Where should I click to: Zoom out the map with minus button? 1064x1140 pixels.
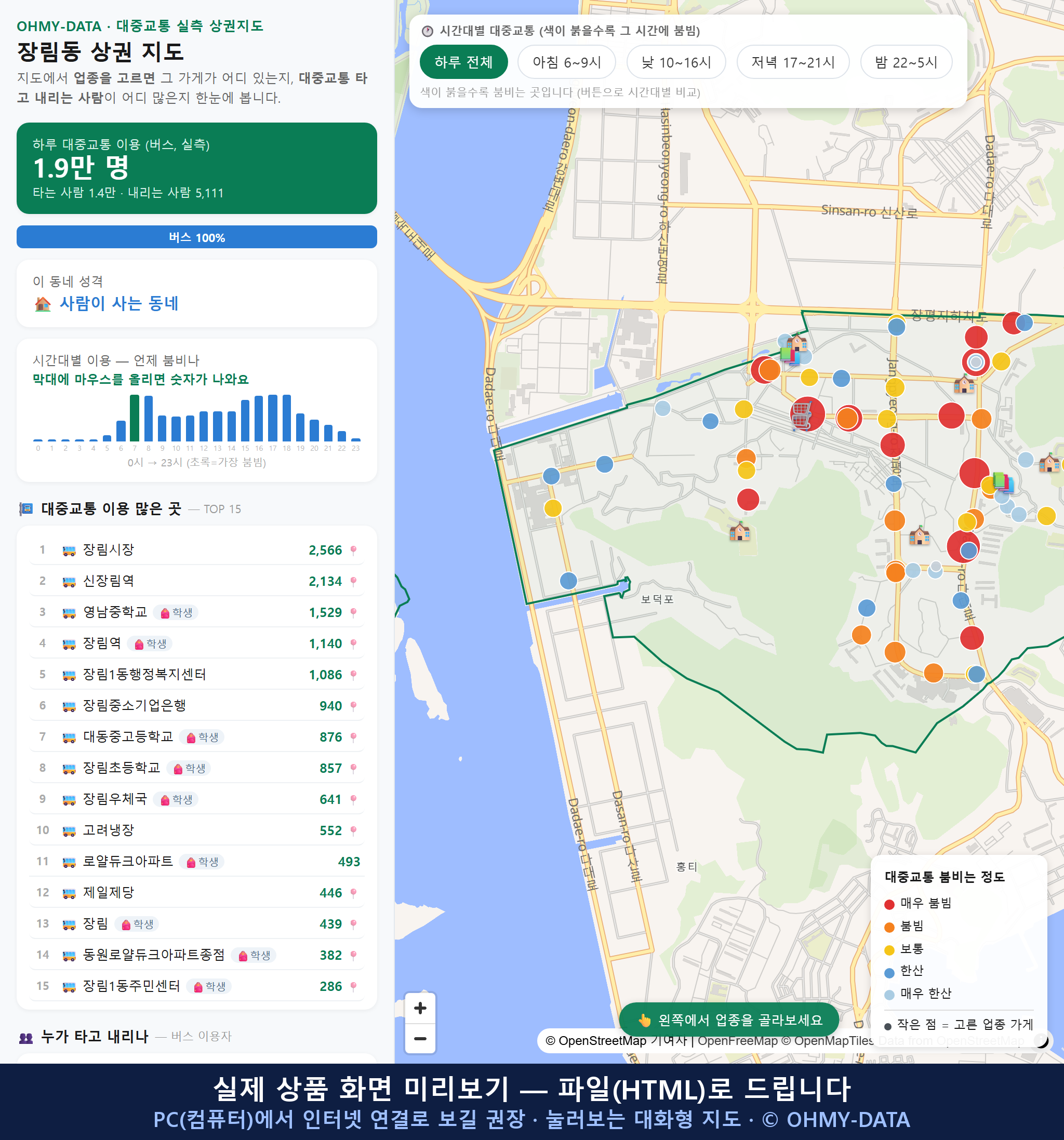pos(420,1038)
